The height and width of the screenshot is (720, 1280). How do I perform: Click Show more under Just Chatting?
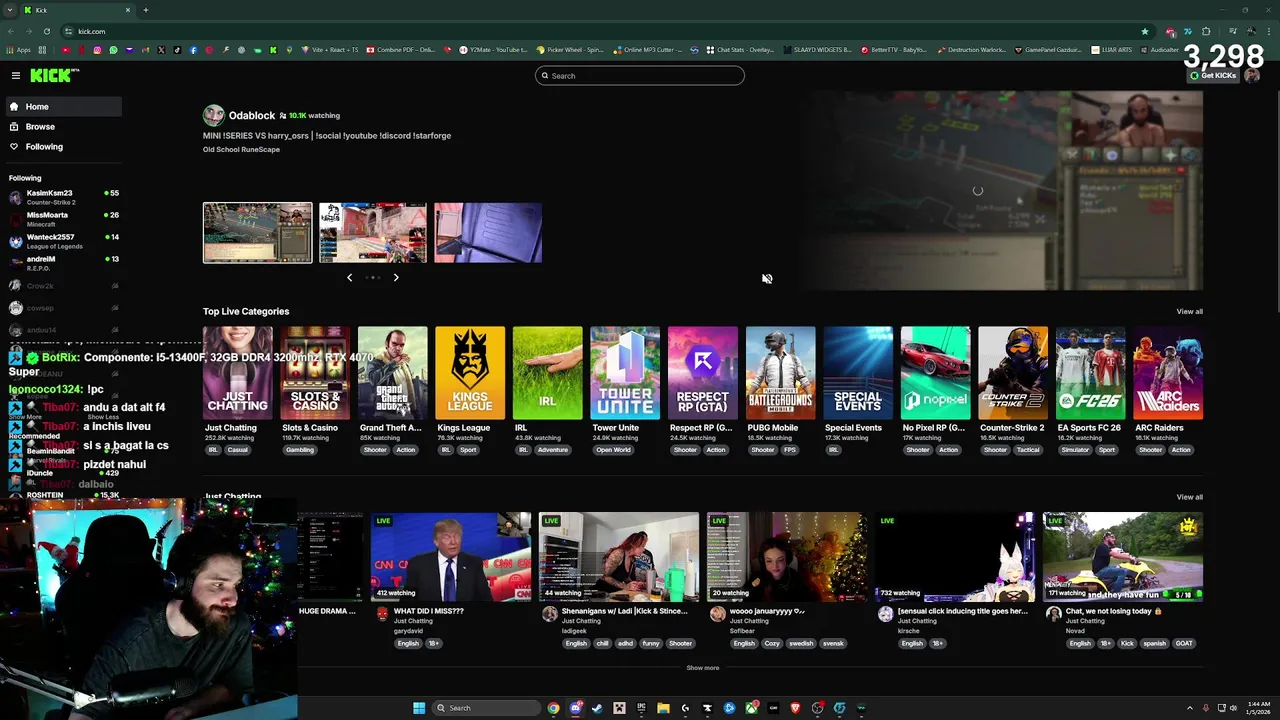pyautogui.click(x=703, y=668)
